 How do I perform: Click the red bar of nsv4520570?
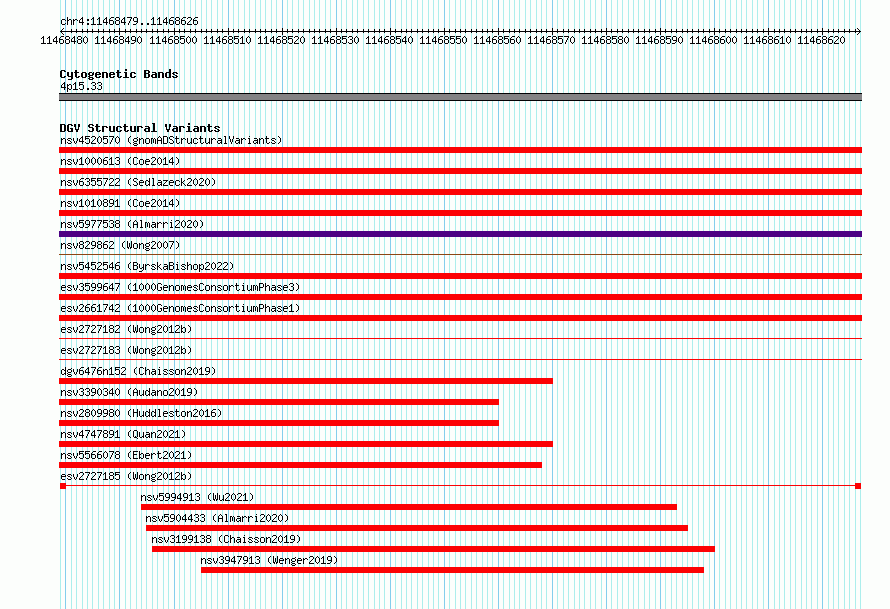pyautogui.click(x=460, y=150)
